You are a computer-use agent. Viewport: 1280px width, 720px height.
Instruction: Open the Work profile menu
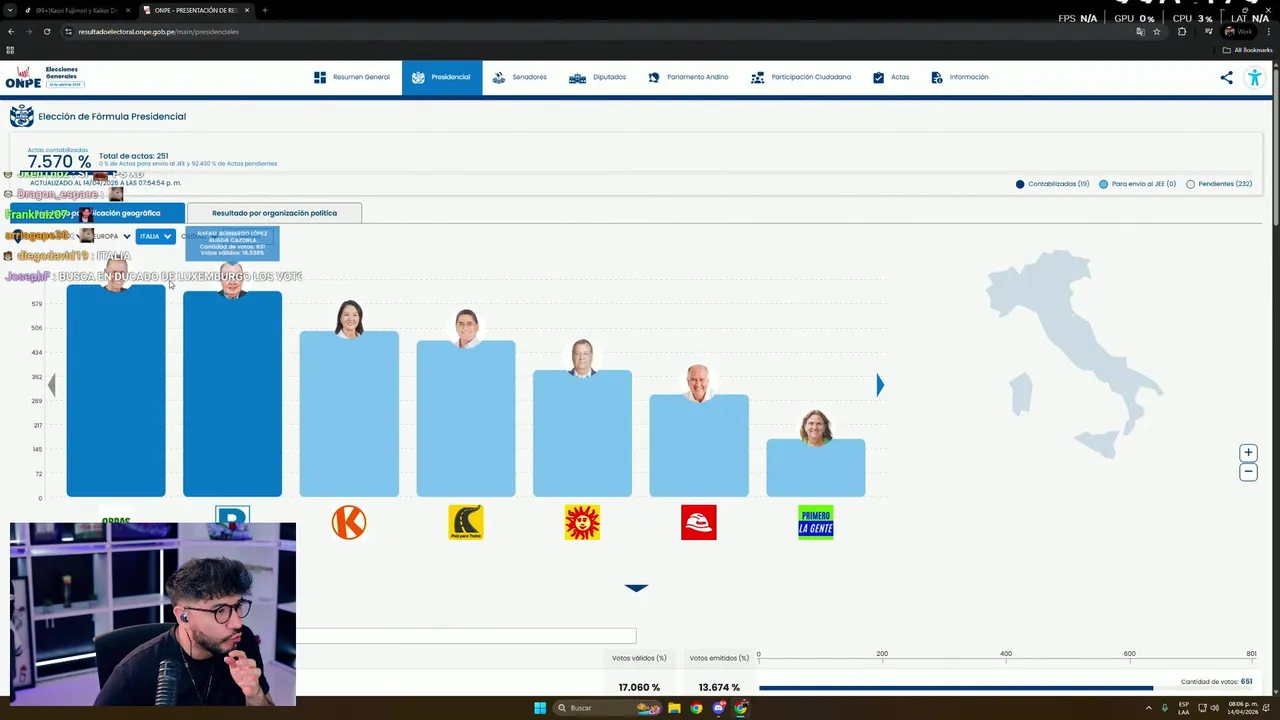[1237, 31]
